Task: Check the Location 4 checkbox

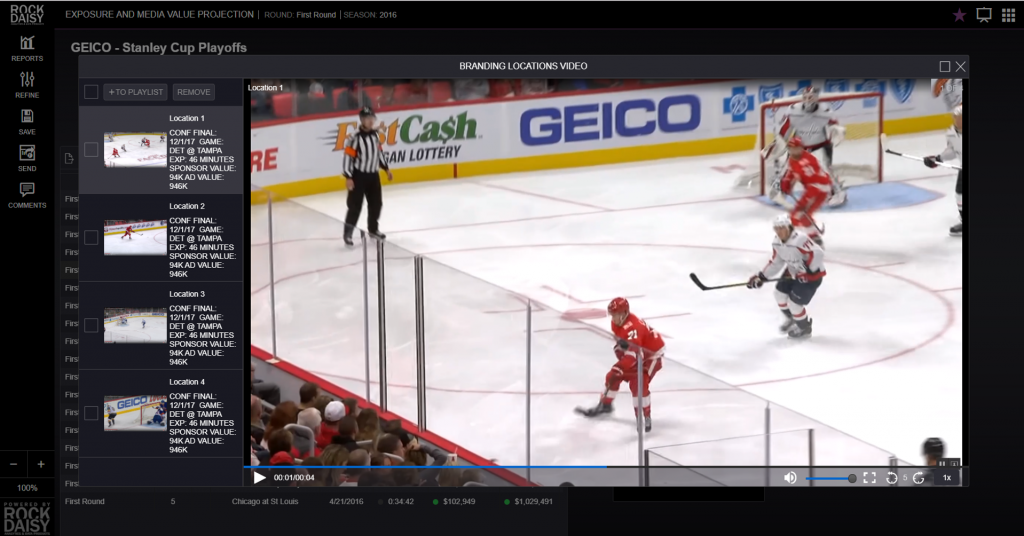Action: 91,413
